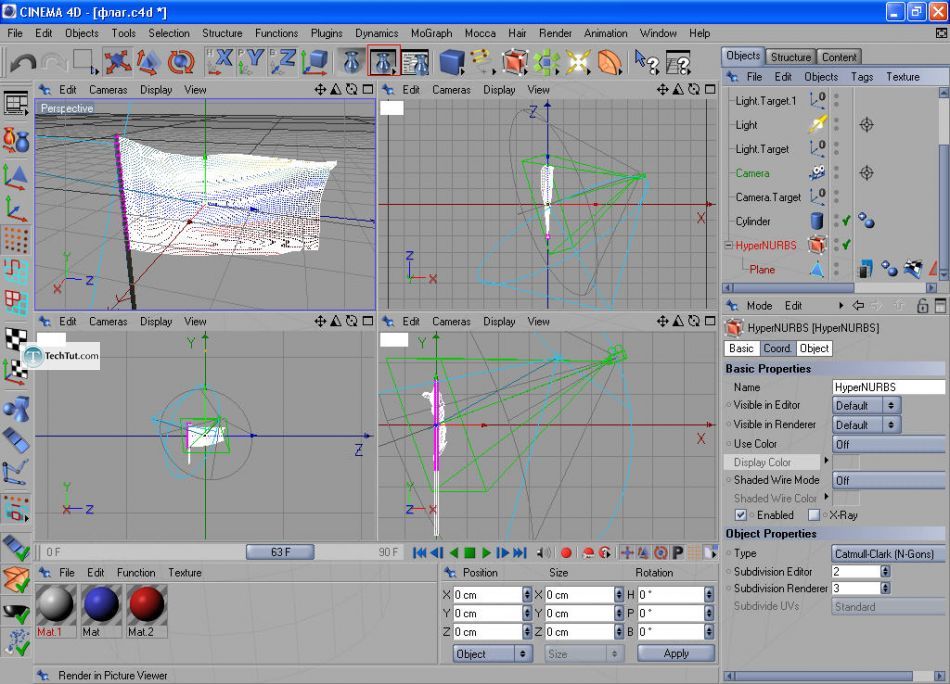
Task: Open the Render Settings icon
Action: (x=415, y=63)
